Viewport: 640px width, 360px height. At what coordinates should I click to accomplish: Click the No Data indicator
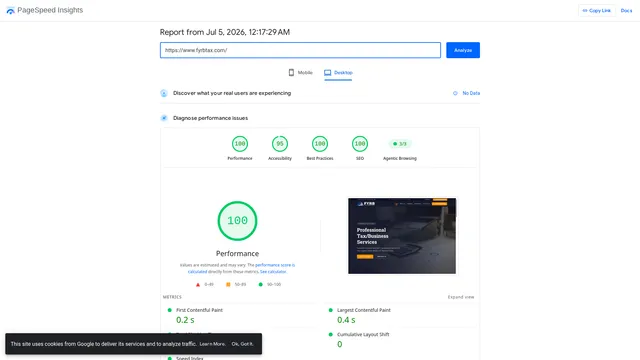pos(466,93)
